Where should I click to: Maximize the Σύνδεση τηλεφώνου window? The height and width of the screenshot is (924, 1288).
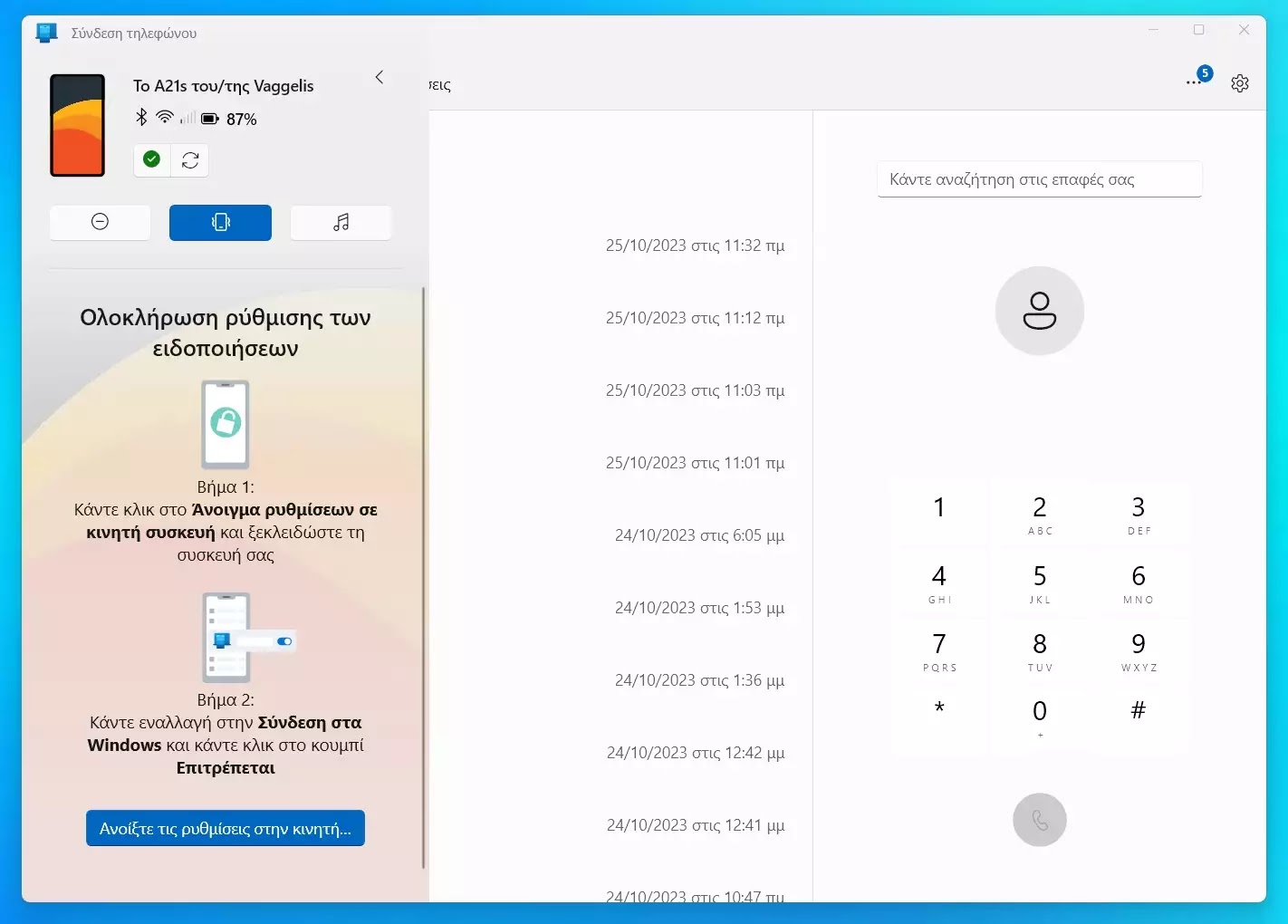click(1198, 30)
